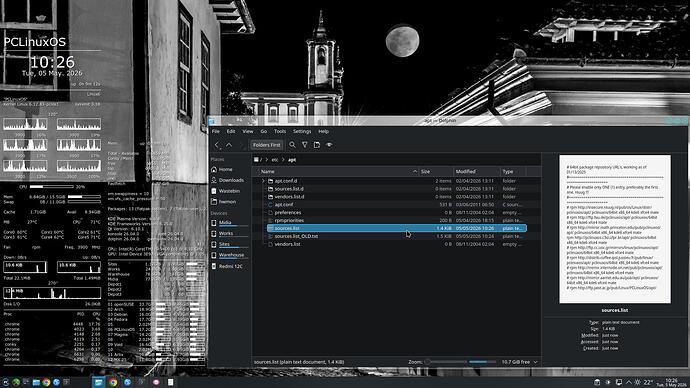Switch to the running Chrome task
Screen dimensions: 690x388
[x=113, y=382]
